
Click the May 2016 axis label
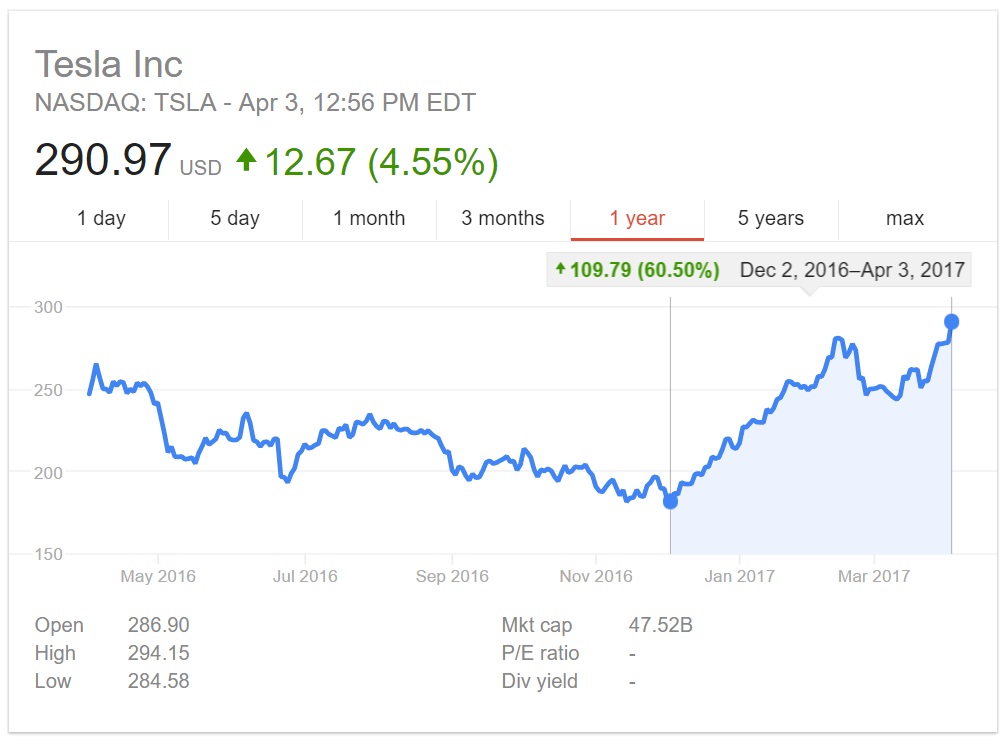click(158, 576)
